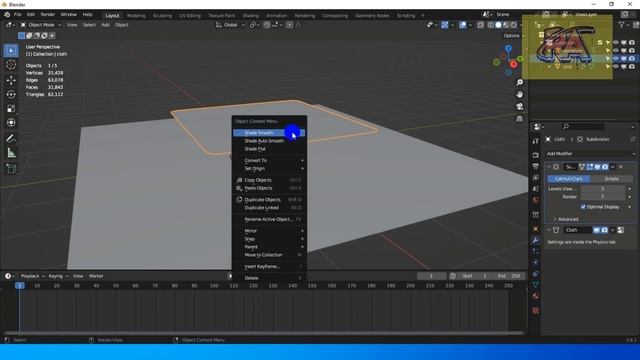Viewport: 640px width, 360px height.
Task: Open the Particles properties tab
Action: 536,251
